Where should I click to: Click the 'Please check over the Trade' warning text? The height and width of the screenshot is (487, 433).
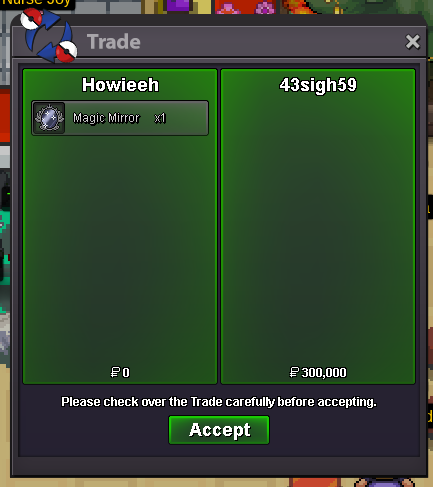pos(219,402)
